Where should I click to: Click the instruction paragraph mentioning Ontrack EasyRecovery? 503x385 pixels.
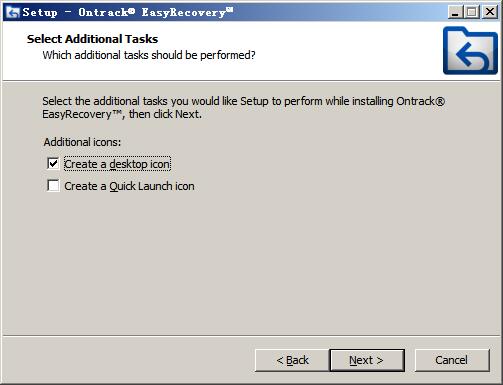(x=243, y=107)
